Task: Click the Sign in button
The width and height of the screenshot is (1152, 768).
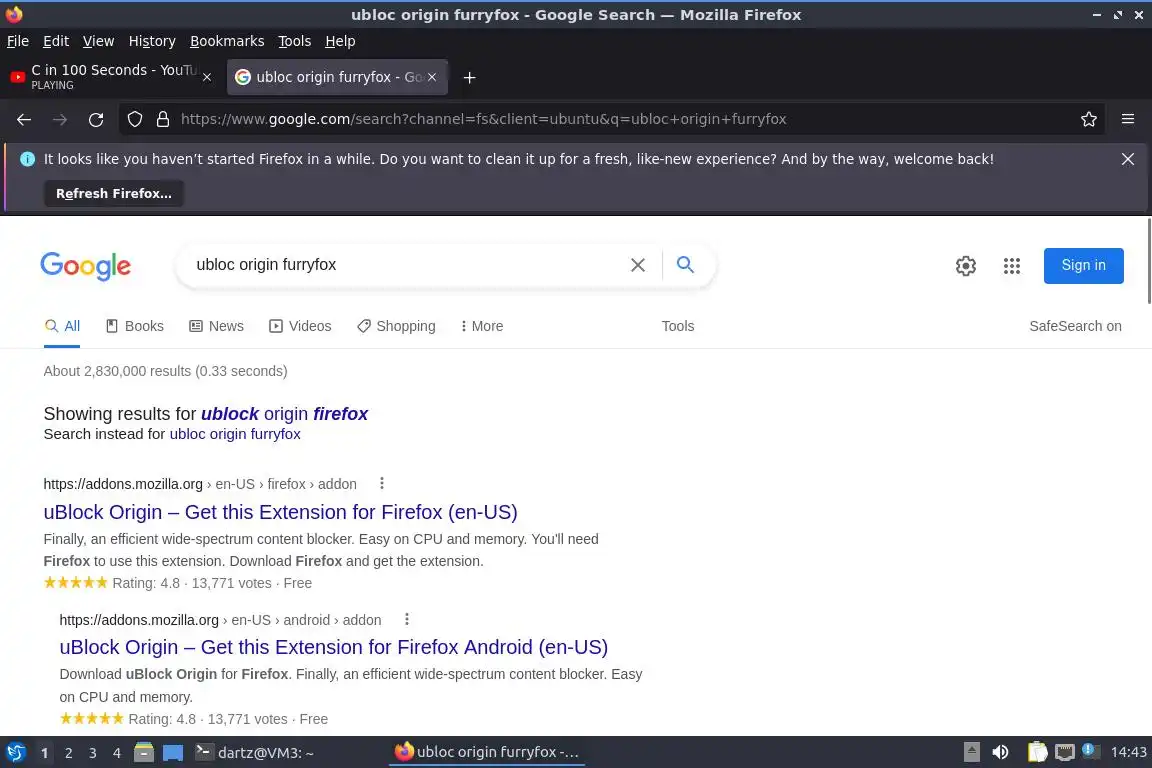Action: point(1084,265)
